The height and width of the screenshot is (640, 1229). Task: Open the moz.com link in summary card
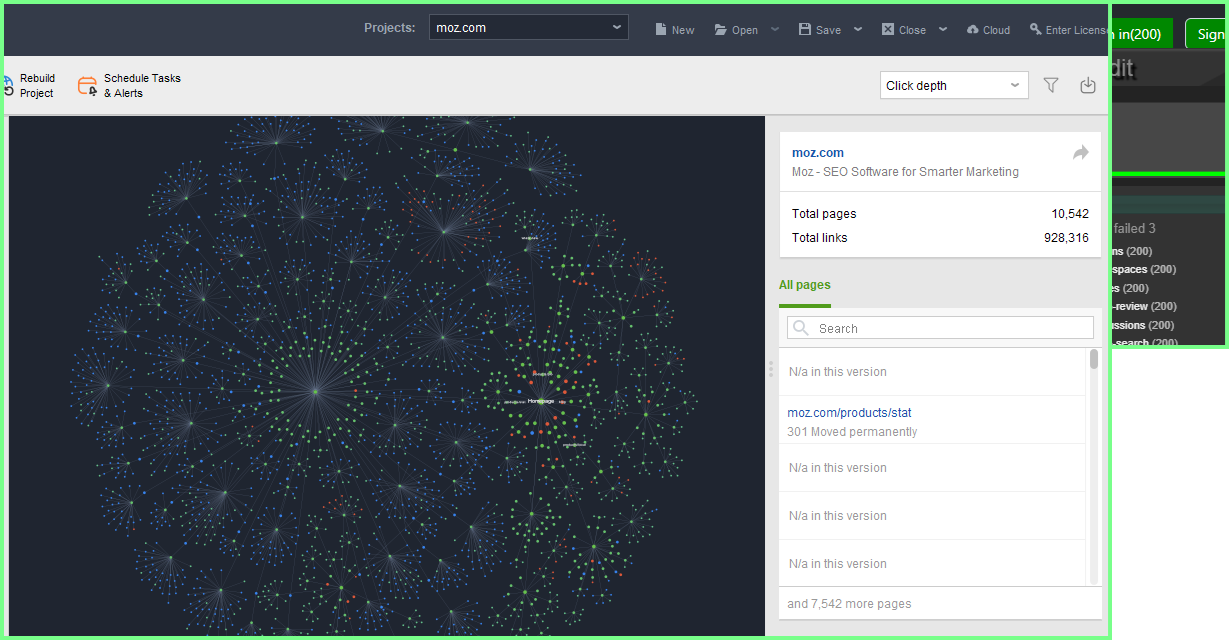818,153
